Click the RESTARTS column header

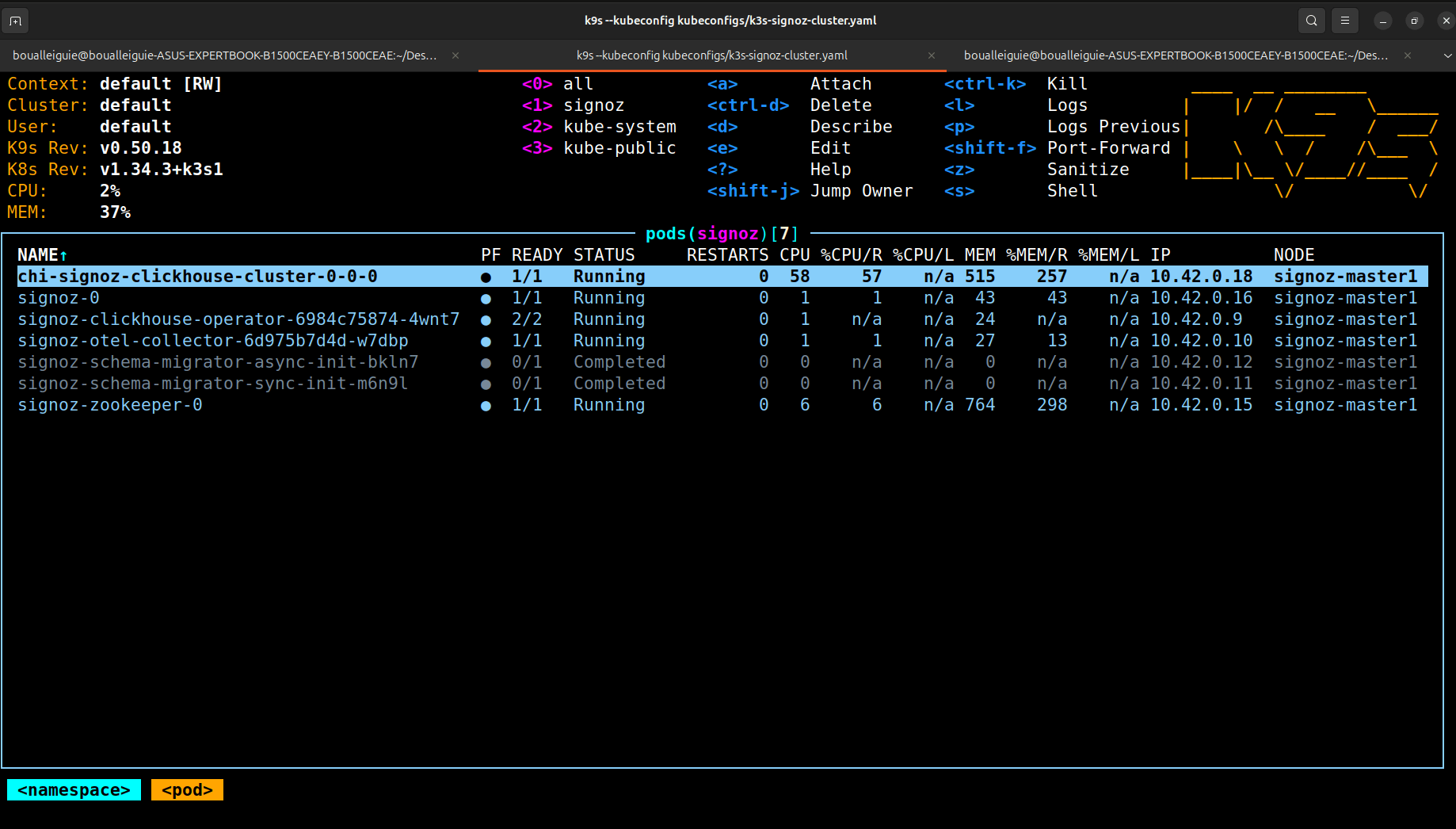tap(727, 254)
